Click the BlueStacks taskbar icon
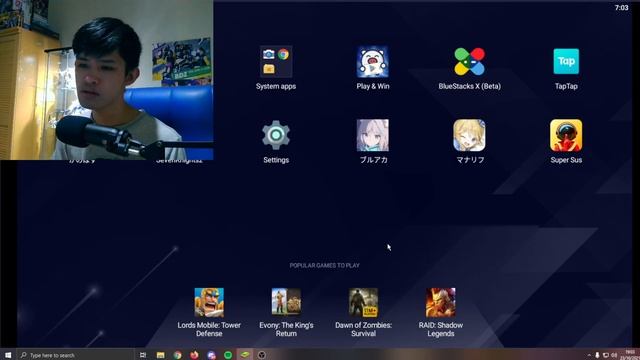Screen dimensions: 640x360 (244, 355)
